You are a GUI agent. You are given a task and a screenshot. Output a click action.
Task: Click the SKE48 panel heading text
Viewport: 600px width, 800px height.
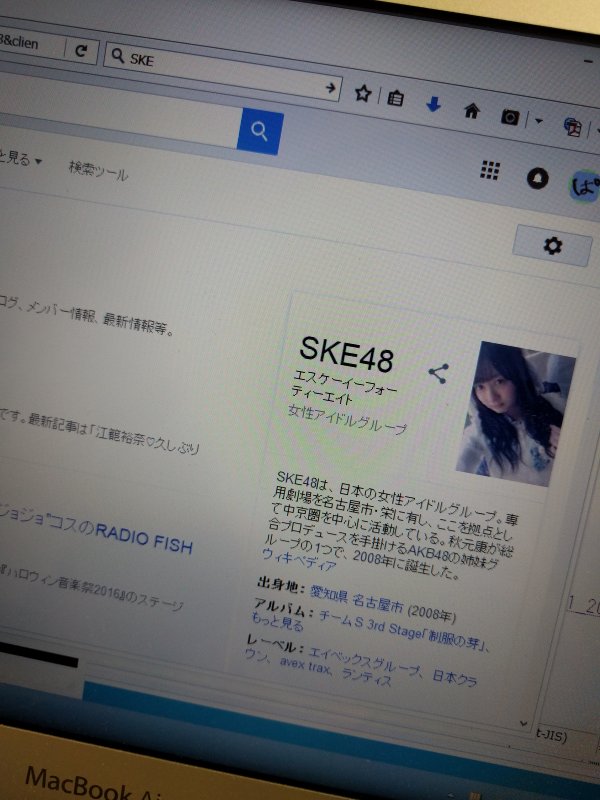coord(346,354)
